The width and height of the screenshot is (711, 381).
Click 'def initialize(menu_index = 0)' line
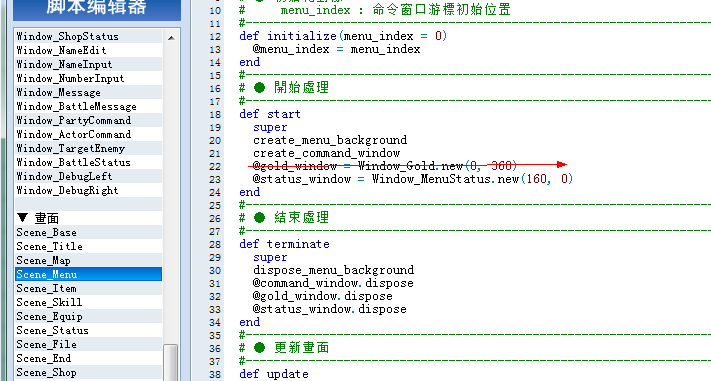(343, 36)
